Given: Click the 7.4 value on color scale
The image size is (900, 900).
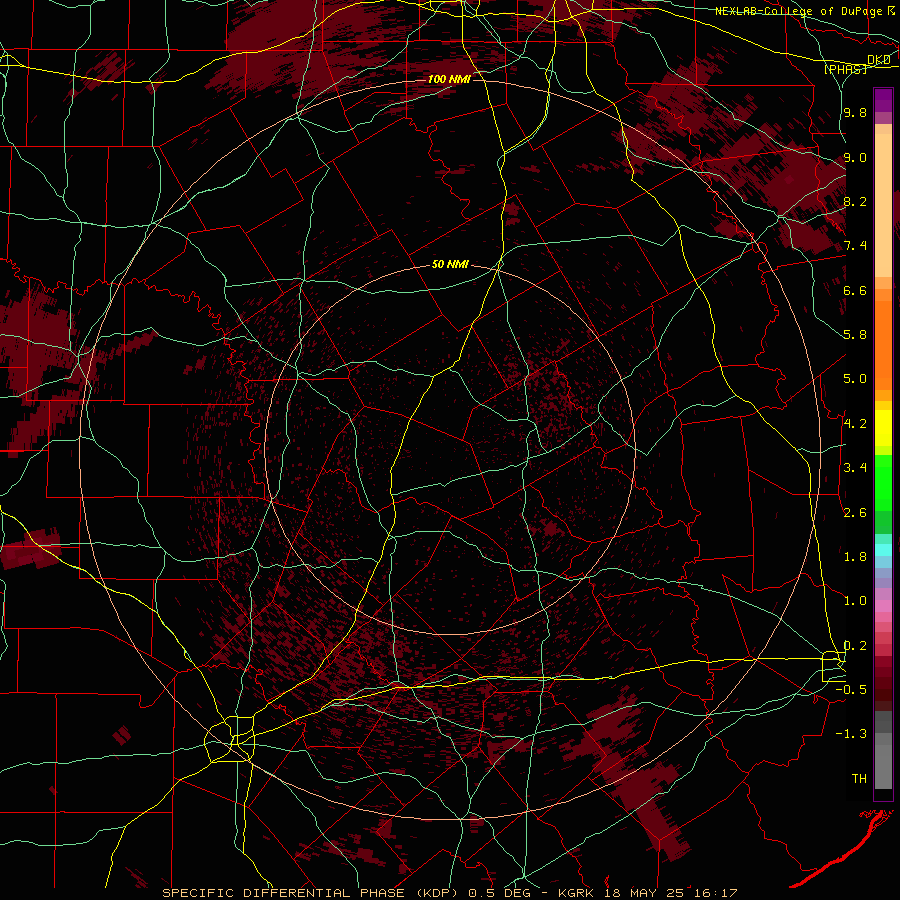Looking at the screenshot, I should (x=855, y=246).
